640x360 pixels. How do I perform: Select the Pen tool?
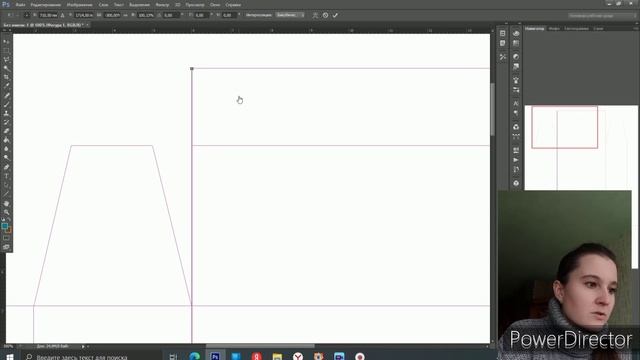(6, 167)
